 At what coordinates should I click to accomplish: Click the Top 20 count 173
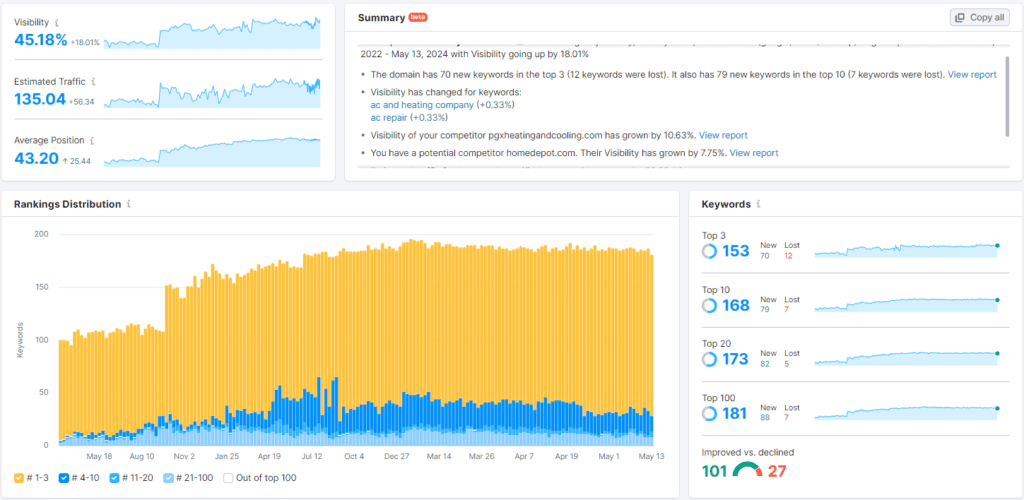pyautogui.click(x=735, y=359)
